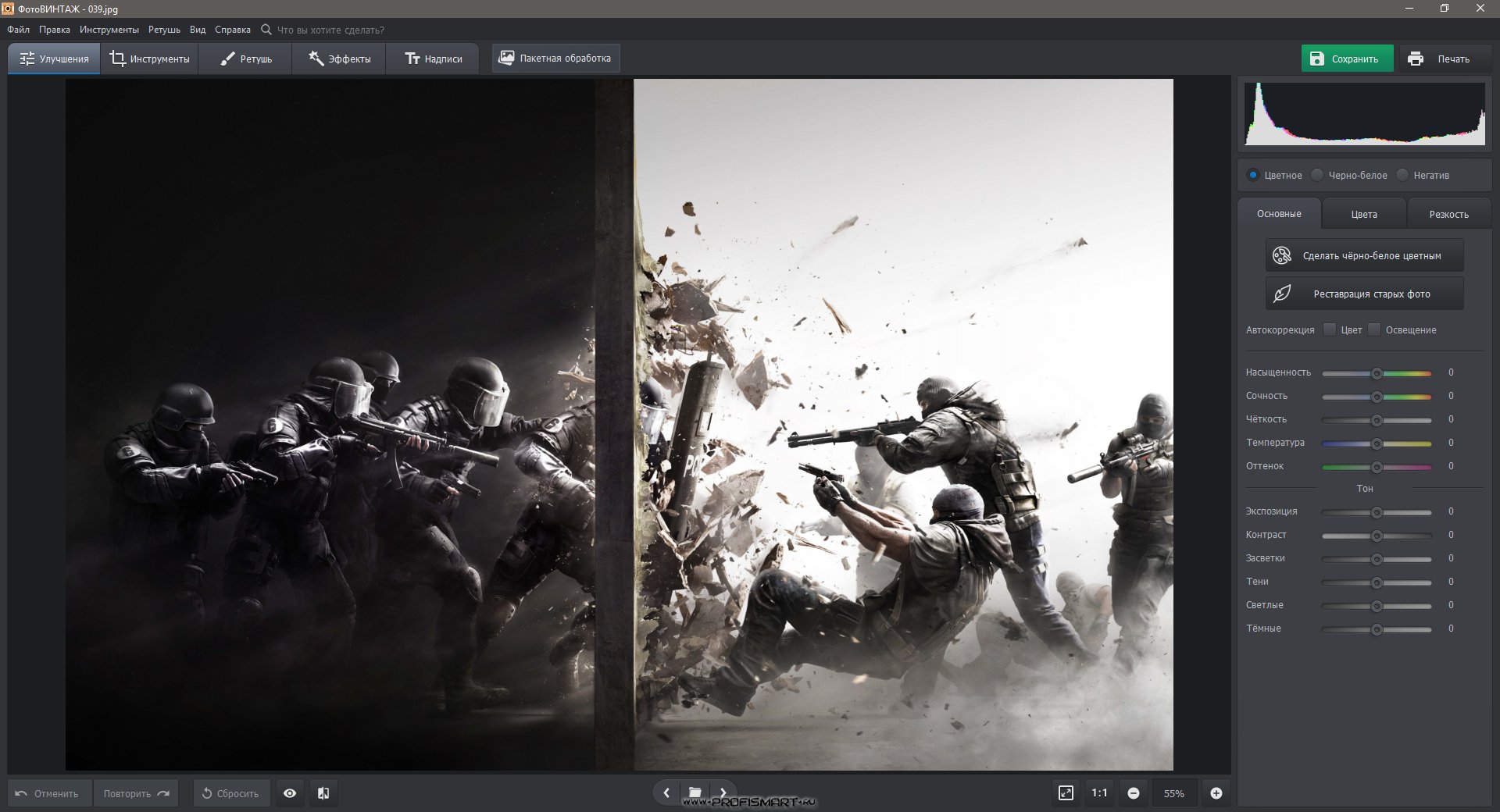This screenshot has width=1500, height=812.
Task: Click Пакетная обработка button
Action: click(555, 59)
